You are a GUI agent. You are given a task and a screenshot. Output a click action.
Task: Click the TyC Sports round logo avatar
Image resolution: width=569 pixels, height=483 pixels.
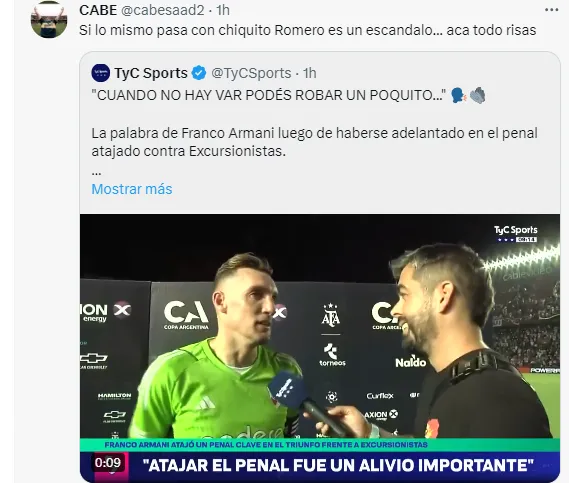(x=101, y=73)
